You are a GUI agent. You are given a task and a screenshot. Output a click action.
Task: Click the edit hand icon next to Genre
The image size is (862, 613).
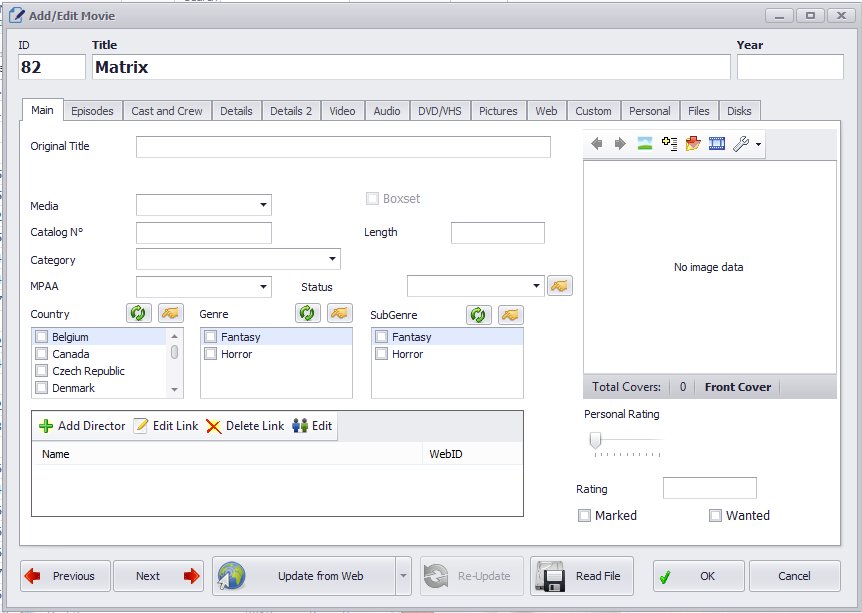click(341, 314)
